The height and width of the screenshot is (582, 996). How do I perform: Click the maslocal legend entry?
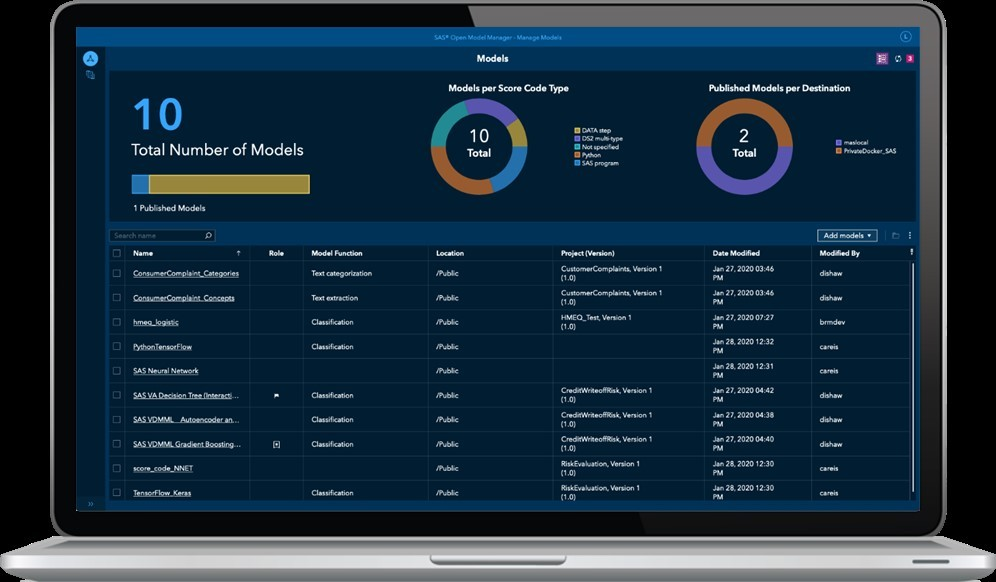852,143
